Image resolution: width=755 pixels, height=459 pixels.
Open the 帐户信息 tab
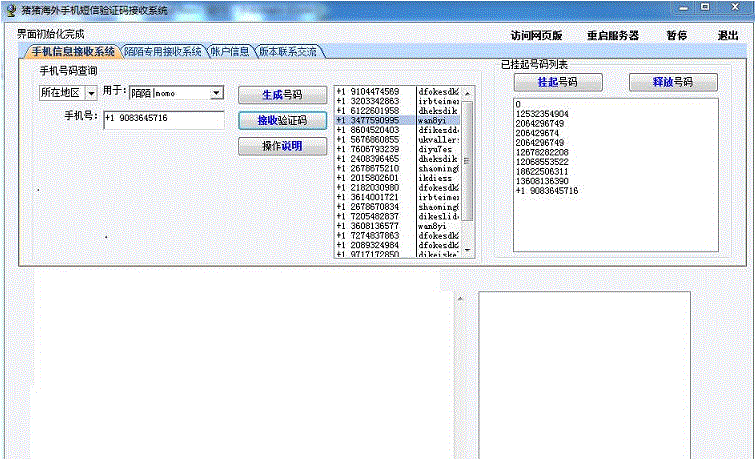tap(230, 51)
